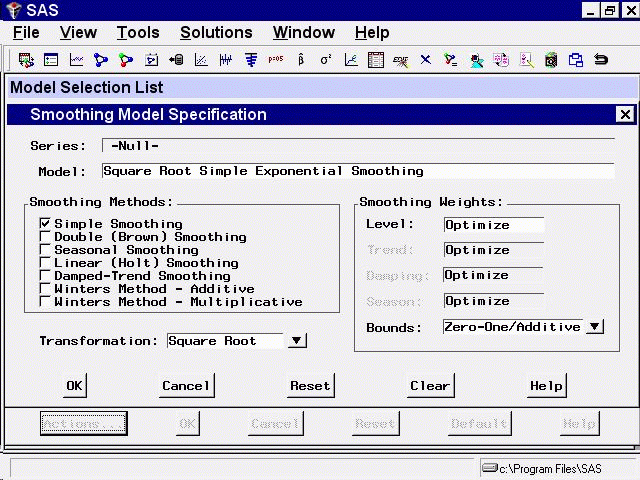Open the Tools menu
640x480 pixels.
coord(138,33)
